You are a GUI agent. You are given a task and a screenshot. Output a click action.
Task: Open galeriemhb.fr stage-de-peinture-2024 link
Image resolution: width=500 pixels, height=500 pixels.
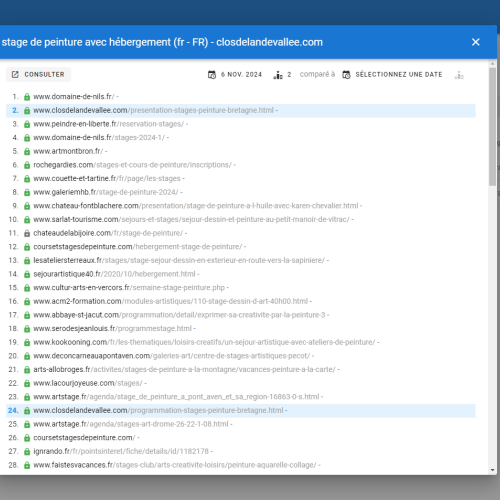point(106,192)
